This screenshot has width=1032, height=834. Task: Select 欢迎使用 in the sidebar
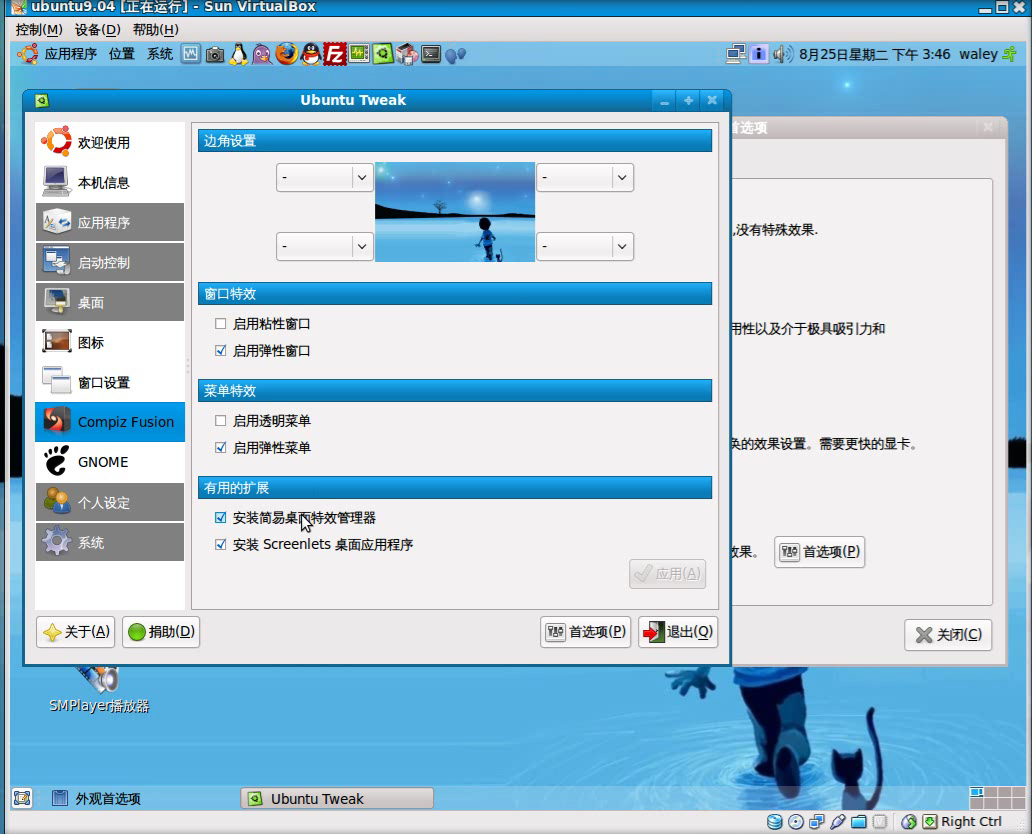[110, 142]
